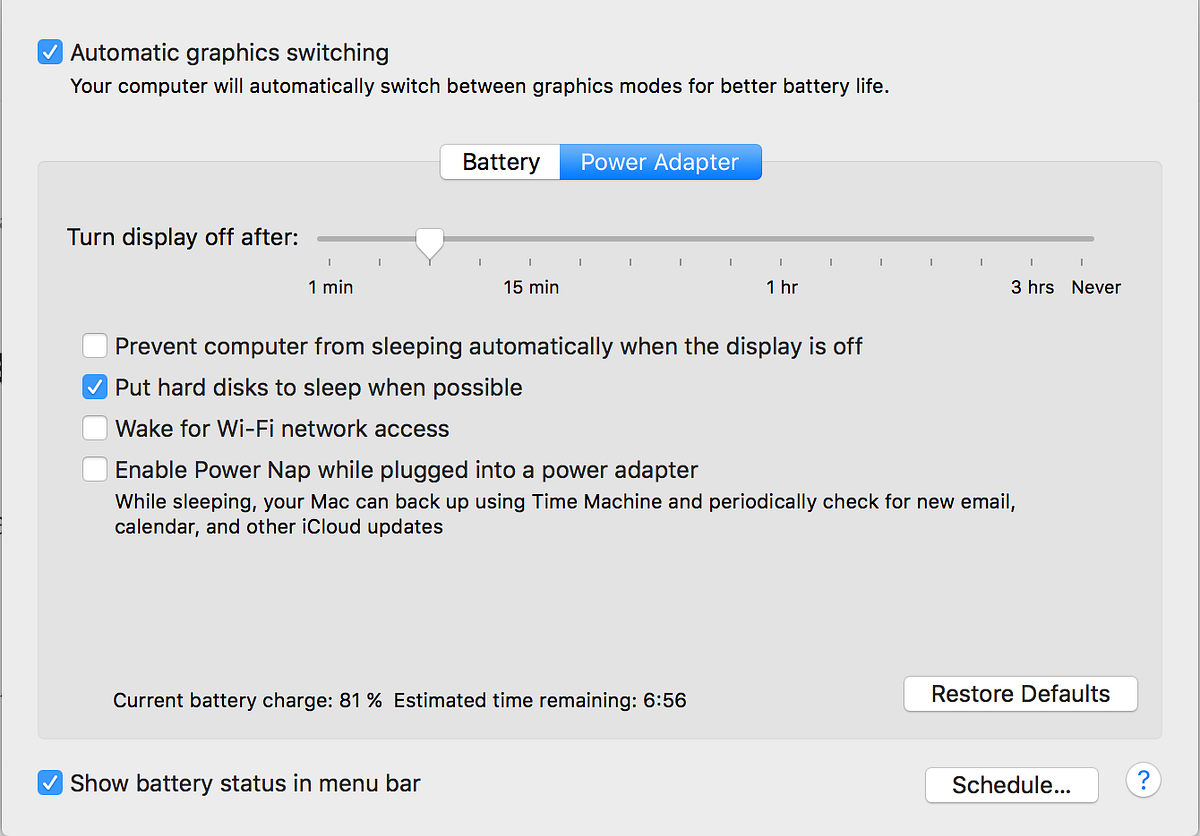Click the Never label beside the slider

[1096, 287]
